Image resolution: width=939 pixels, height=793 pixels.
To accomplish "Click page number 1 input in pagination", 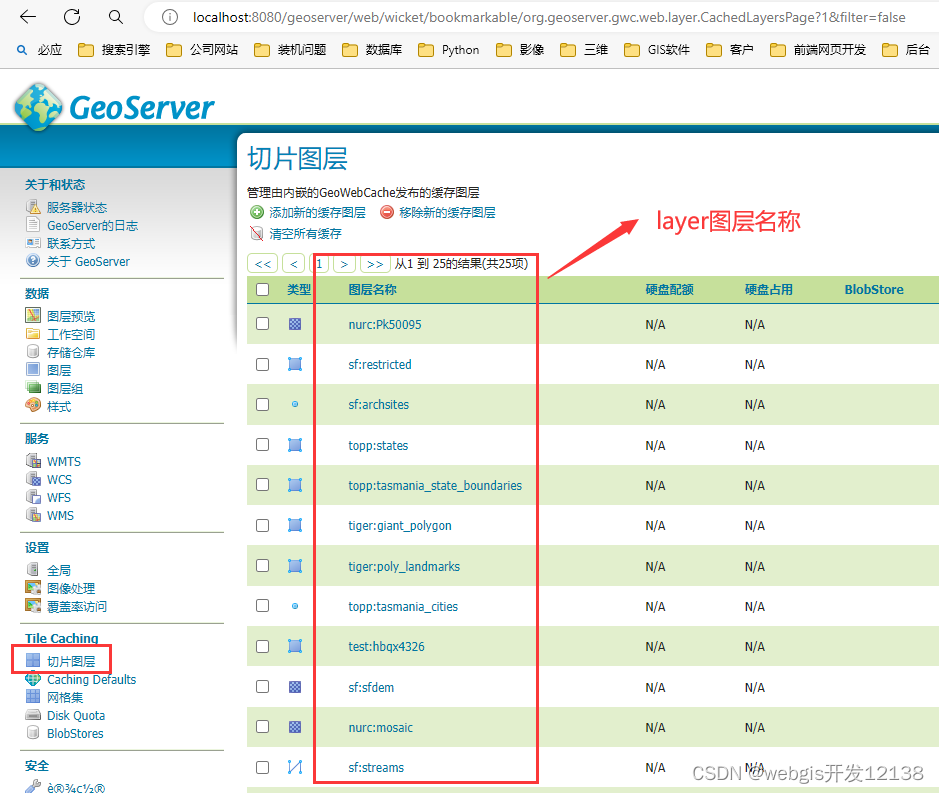I will 319,263.
